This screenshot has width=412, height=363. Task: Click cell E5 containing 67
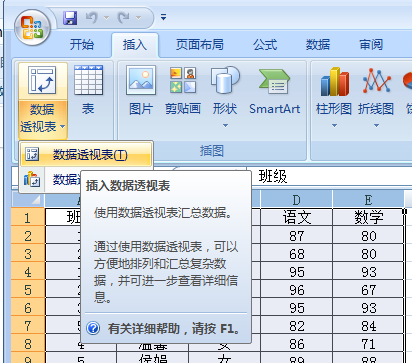[x=368, y=290]
